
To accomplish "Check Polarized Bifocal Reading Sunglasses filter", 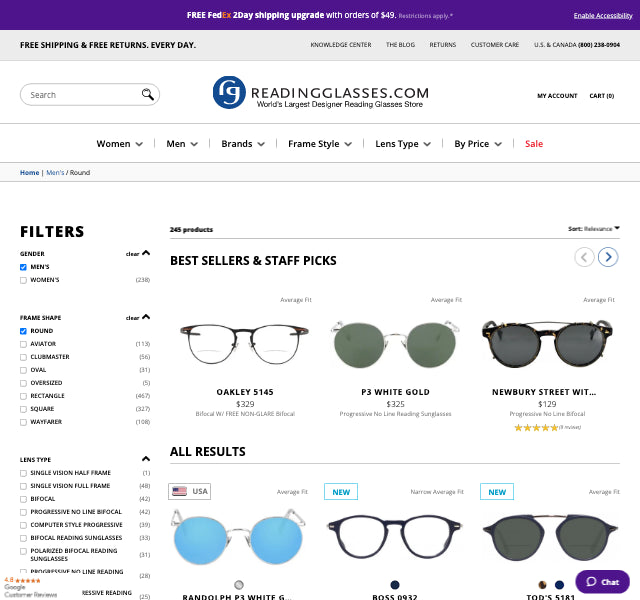I will (23, 551).
